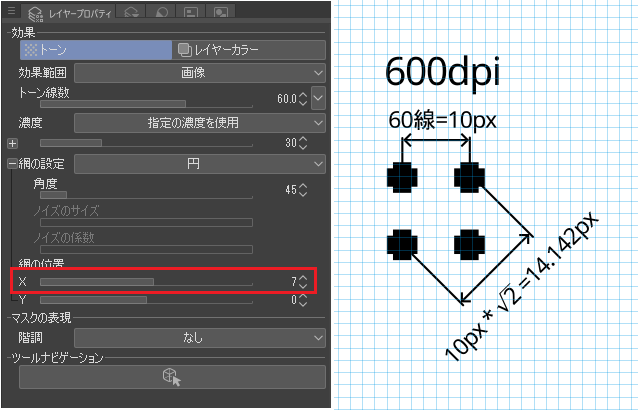
Task: Open the 効果範囲 dropdown
Action: (200, 72)
